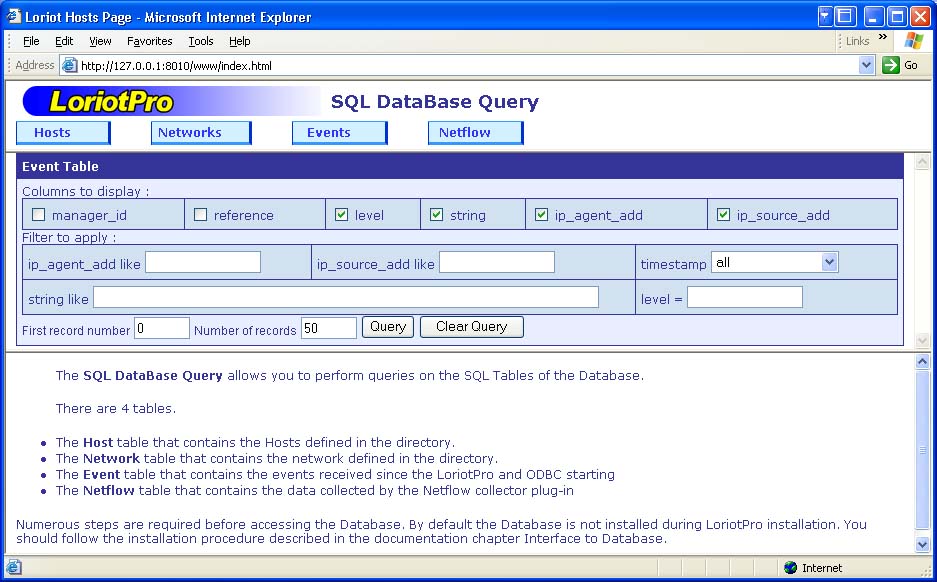The image size is (937, 582).
Task: Enable the reference column checkbox
Action: click(x=201, y=215)
